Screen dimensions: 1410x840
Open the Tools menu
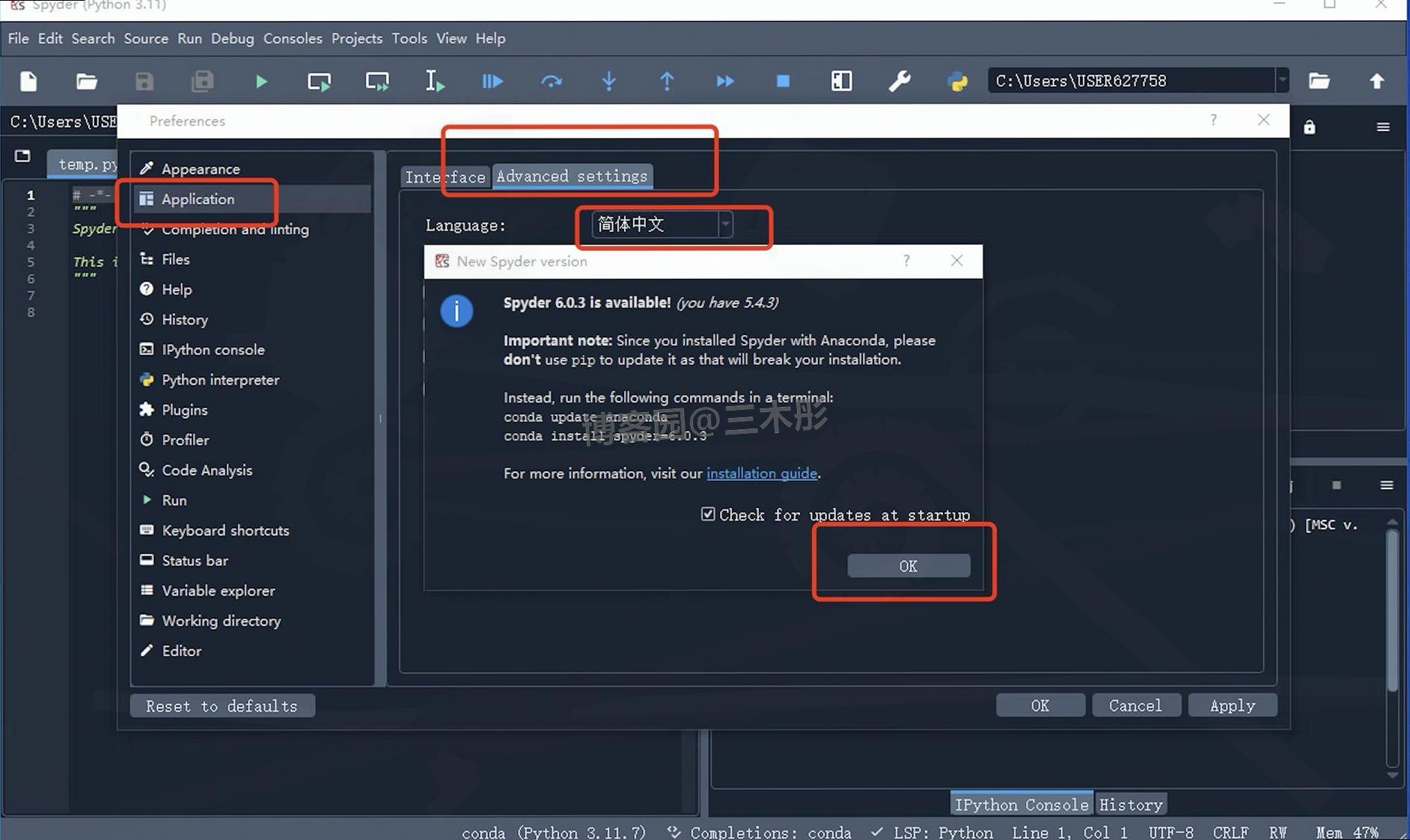coord(409,38)
